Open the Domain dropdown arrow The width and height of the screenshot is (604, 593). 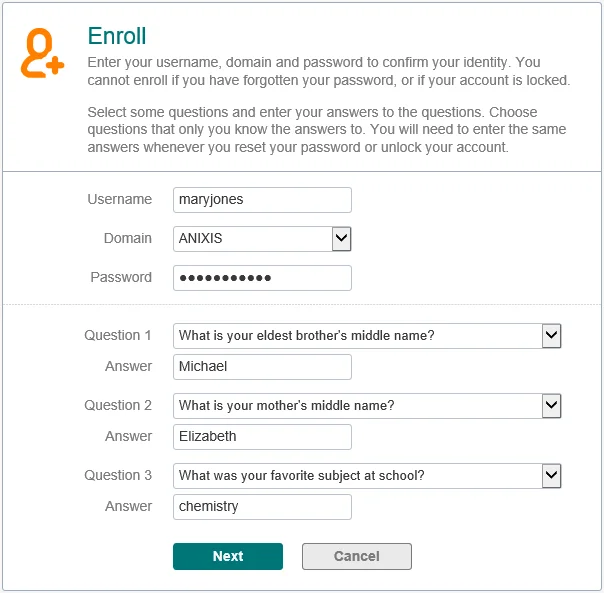pyautogui.click(x=341, y=239)
